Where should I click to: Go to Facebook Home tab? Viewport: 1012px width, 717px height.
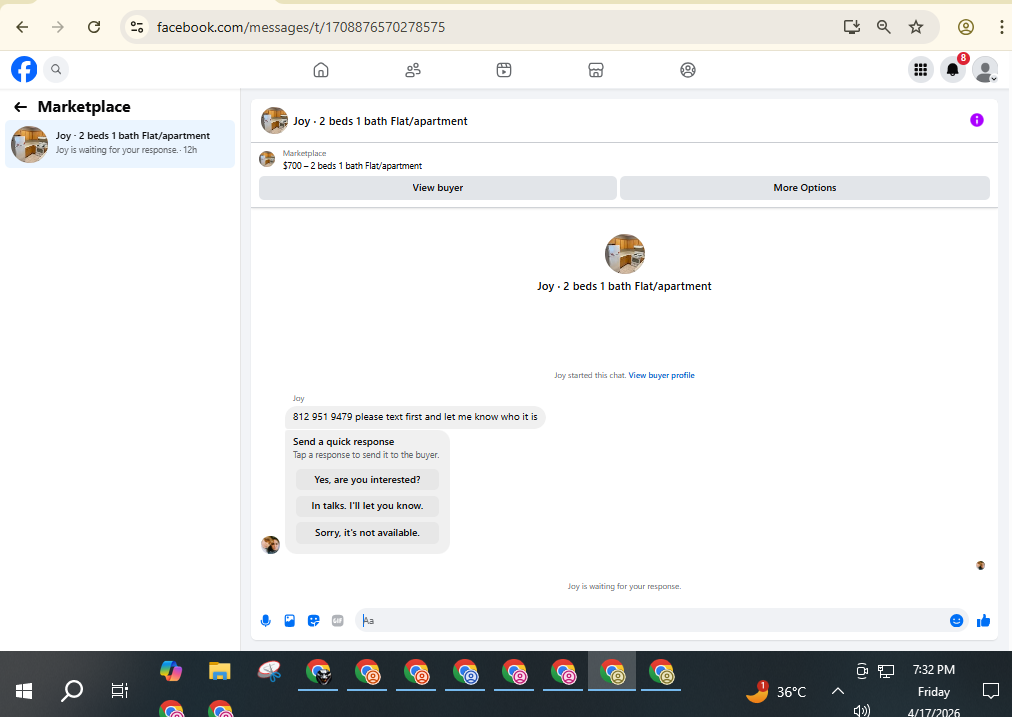pos(321,70)
